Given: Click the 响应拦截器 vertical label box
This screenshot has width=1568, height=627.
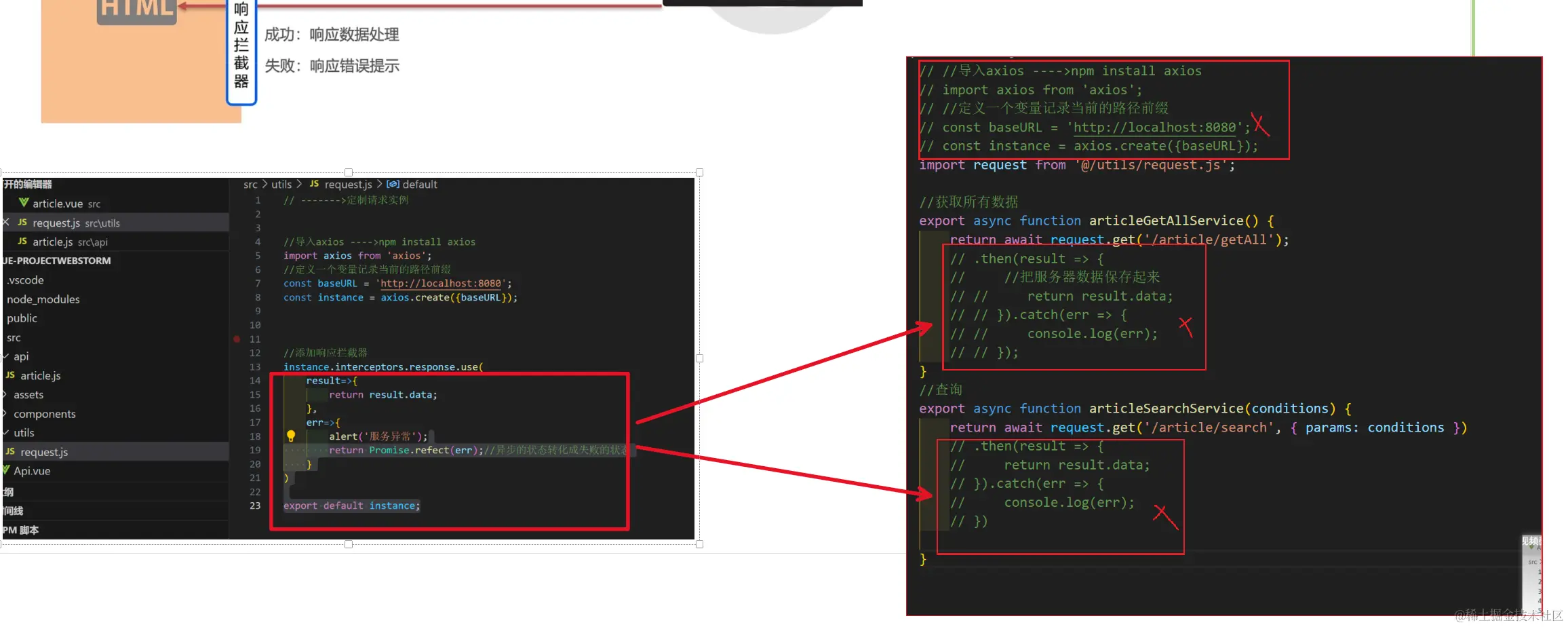Looking at the screenshot, I should coord(241,51).
